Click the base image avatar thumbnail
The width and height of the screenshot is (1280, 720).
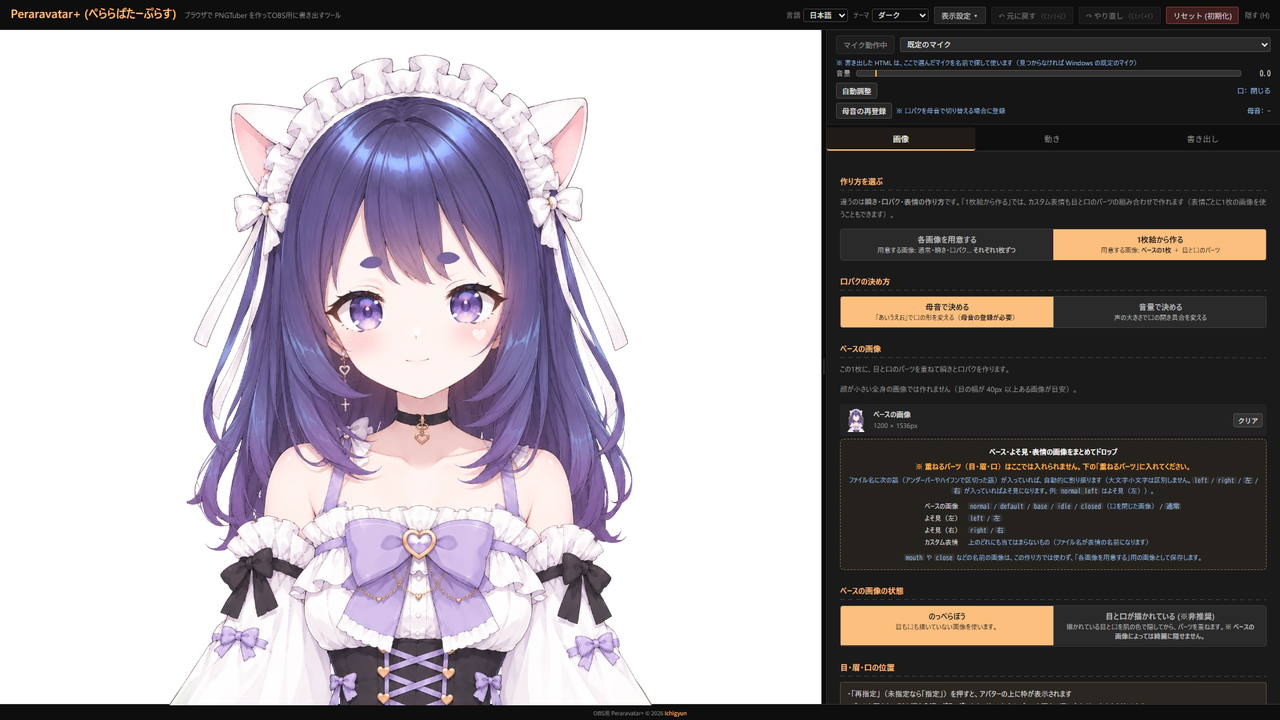856,420
